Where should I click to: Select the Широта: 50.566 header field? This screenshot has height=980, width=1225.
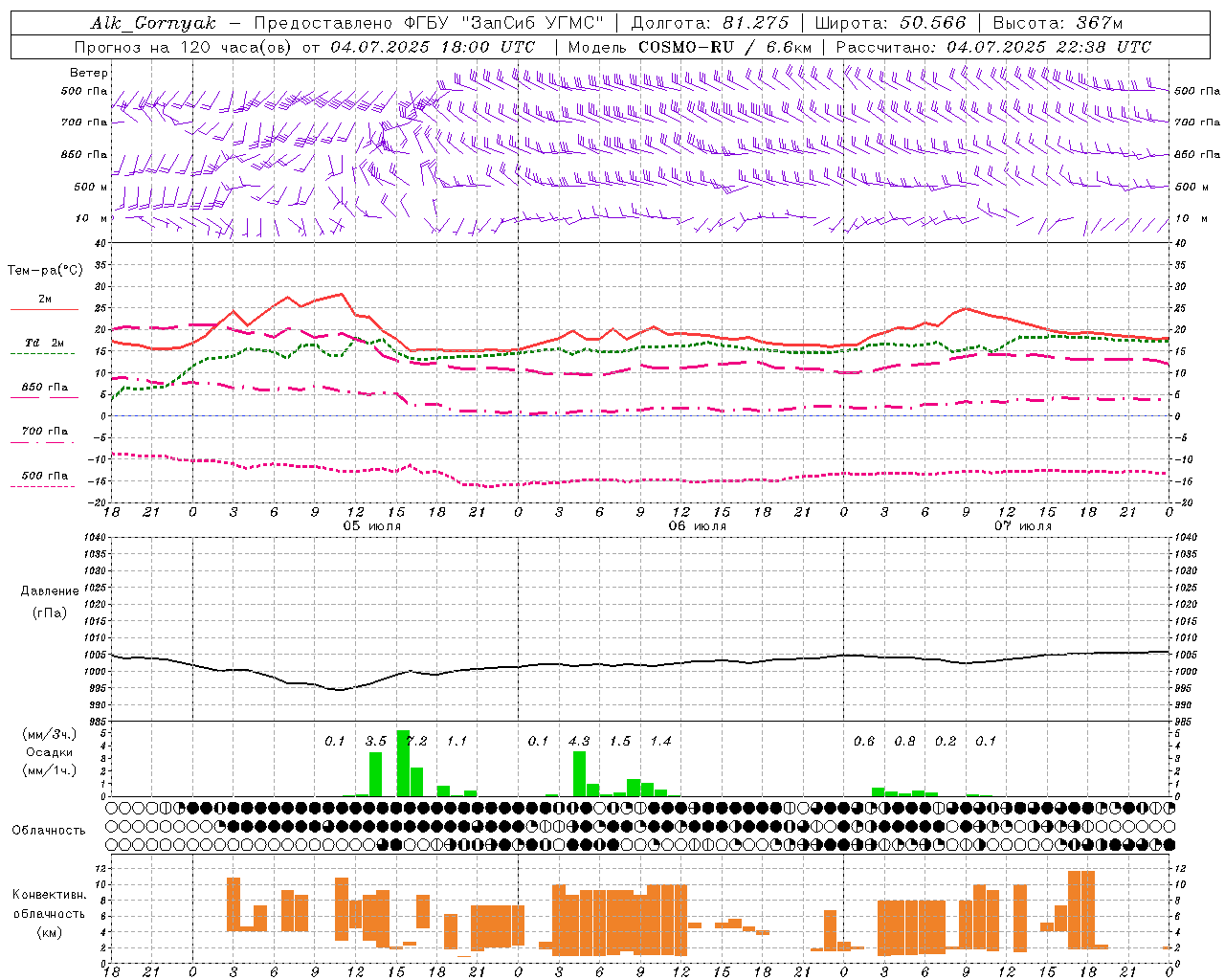[x=891, y=23]
